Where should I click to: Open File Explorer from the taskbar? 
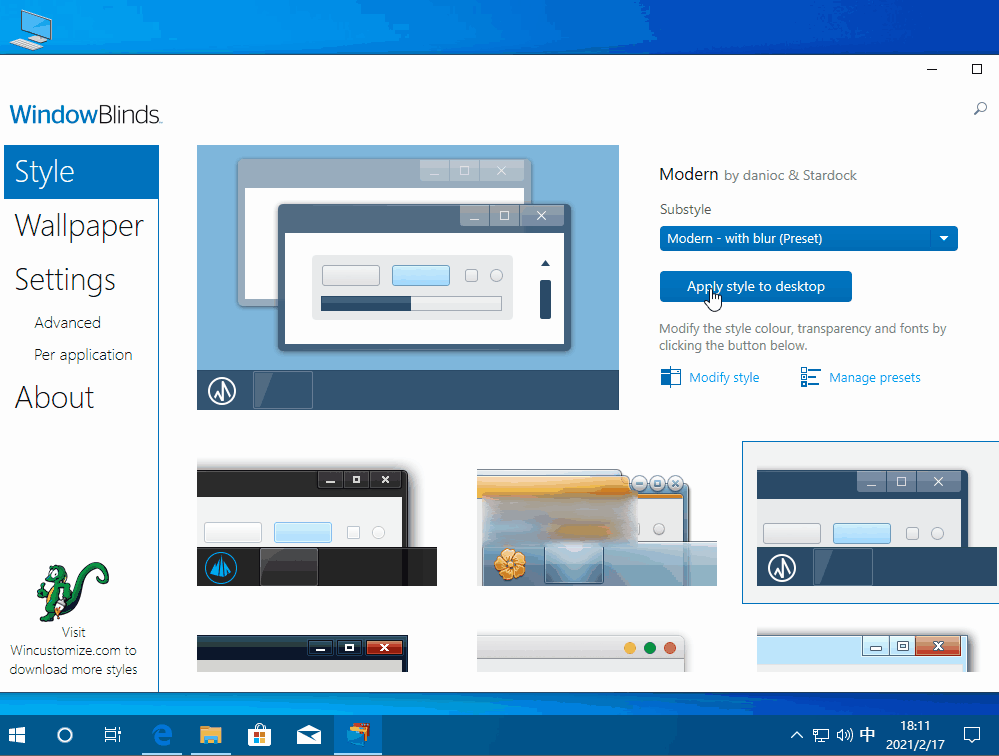point(210,736)
